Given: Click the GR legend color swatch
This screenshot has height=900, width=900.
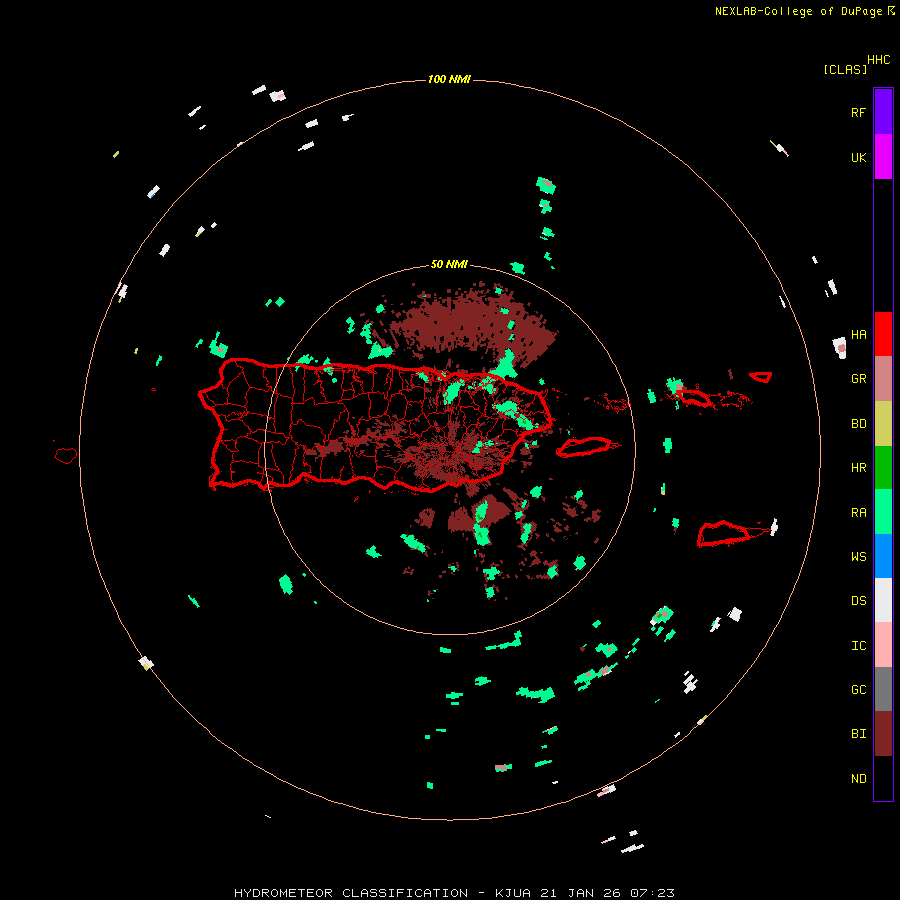Looking at the screenshot, I should coord(883,379).
